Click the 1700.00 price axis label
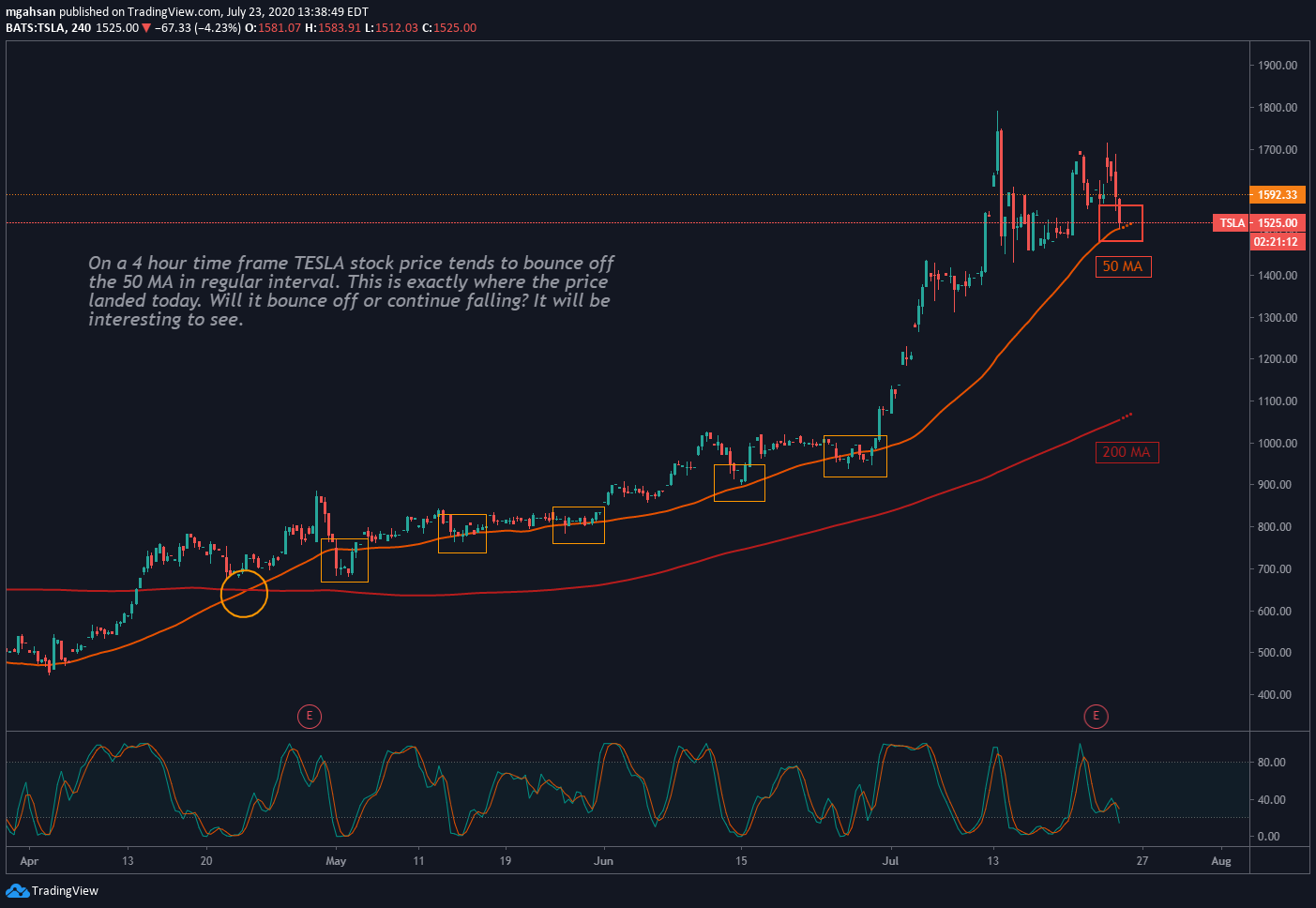 click(x=1278, y=150)
